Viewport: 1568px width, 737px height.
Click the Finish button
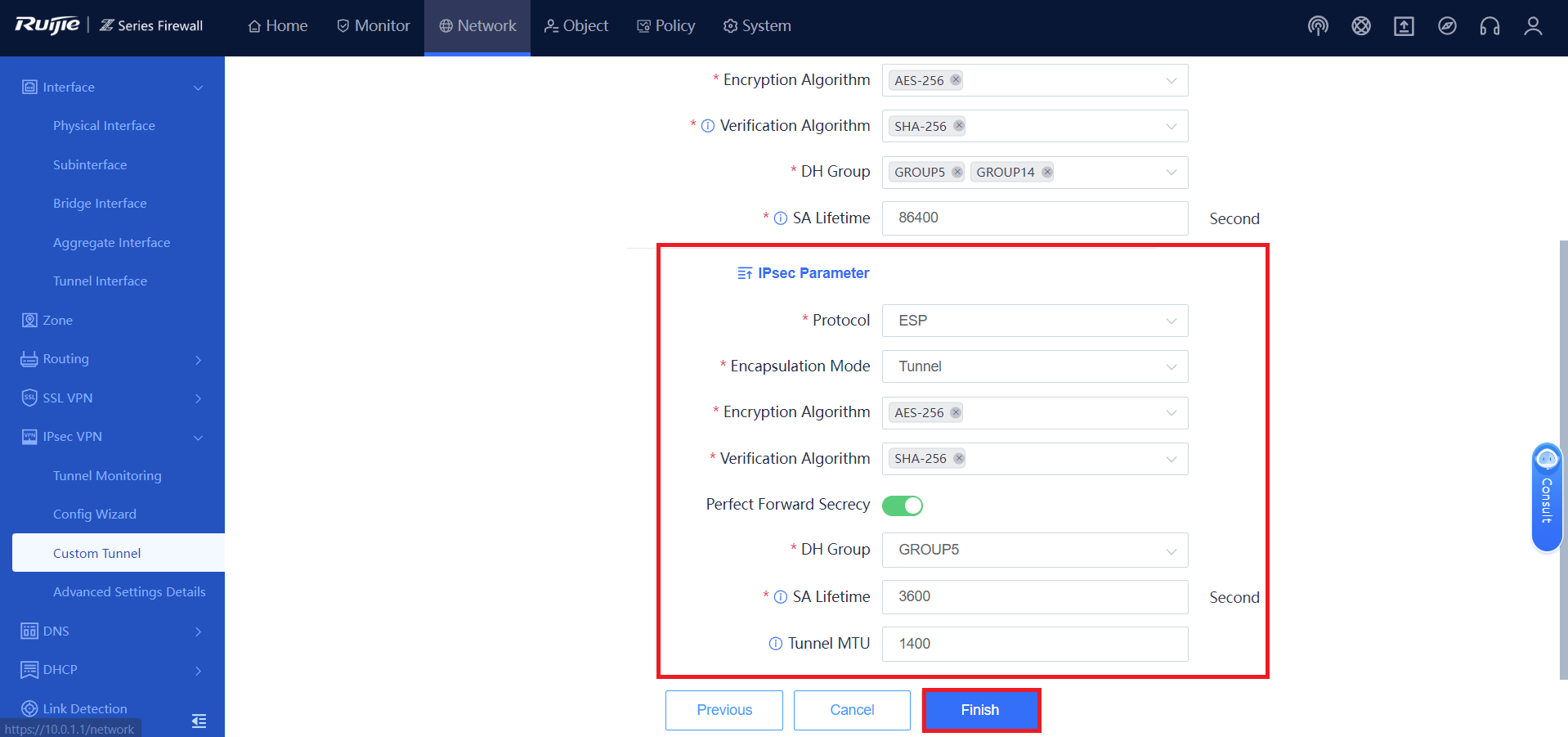coord(981,710)
